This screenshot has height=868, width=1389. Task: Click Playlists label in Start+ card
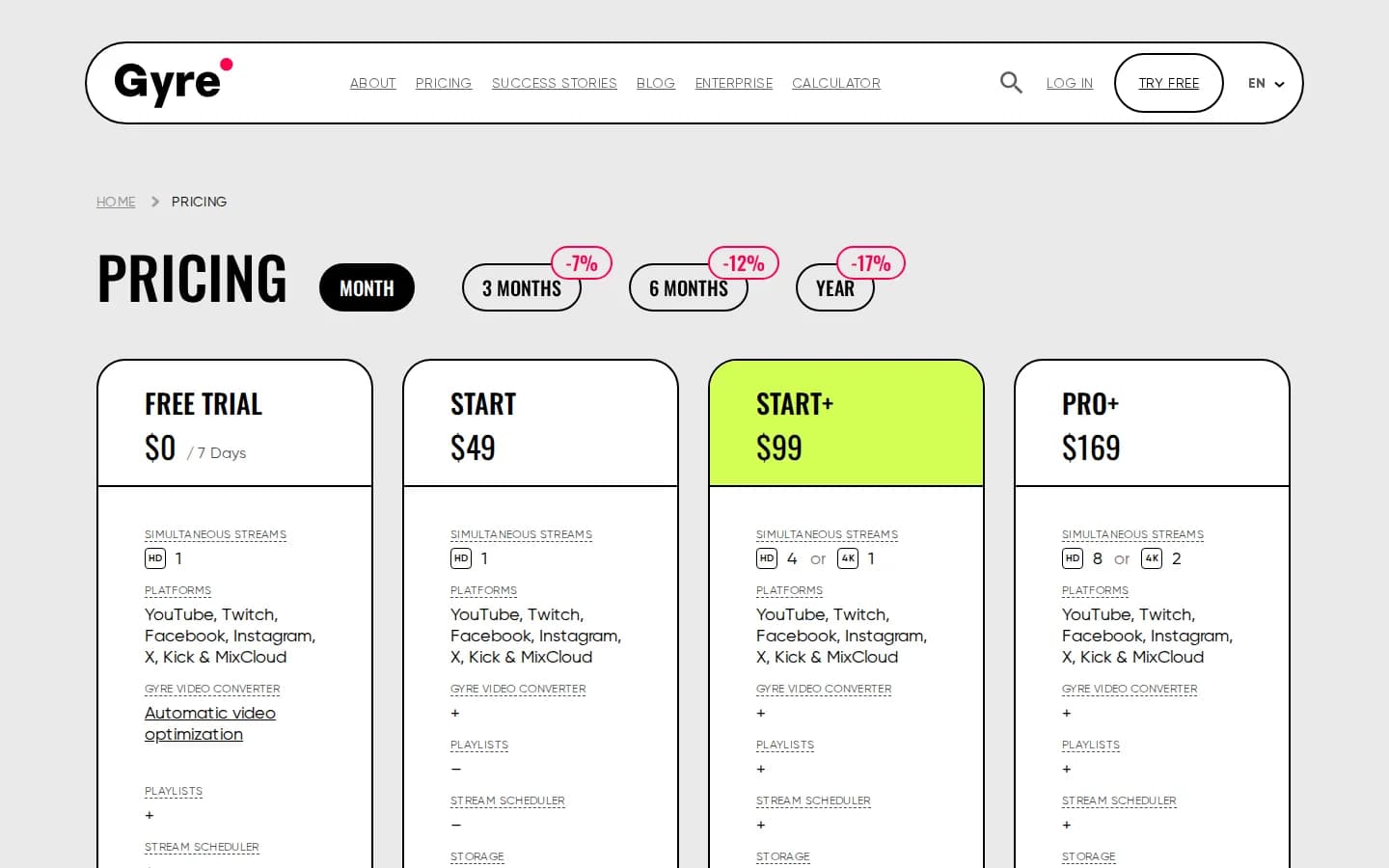785,745
